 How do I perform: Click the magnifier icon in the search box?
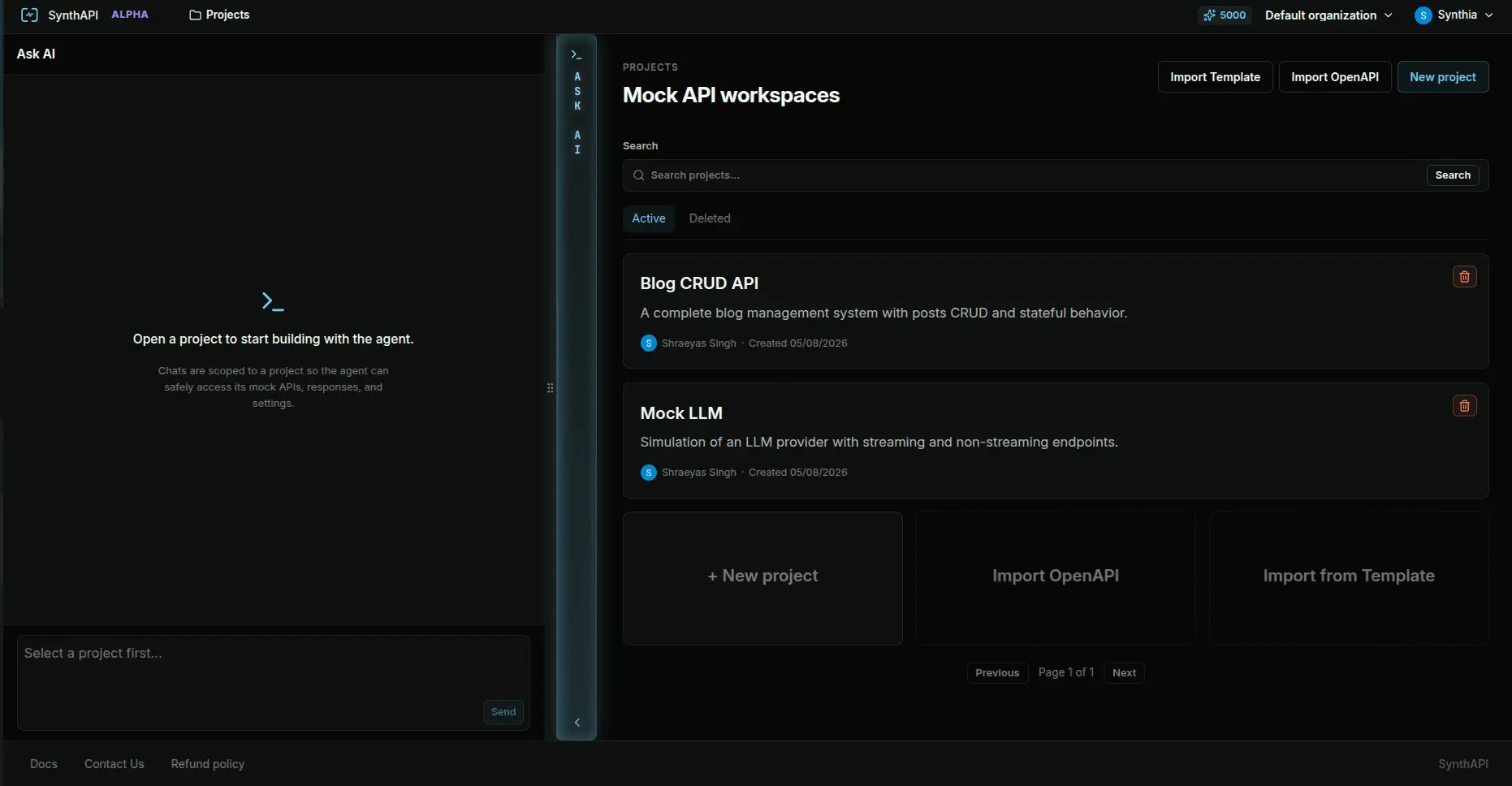pos(638,175)
